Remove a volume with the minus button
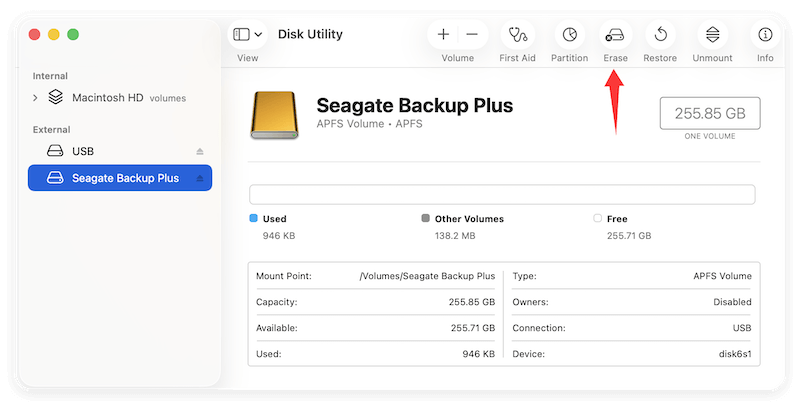The width and height of the screenshot is (800, 405). tap(472, 35)
